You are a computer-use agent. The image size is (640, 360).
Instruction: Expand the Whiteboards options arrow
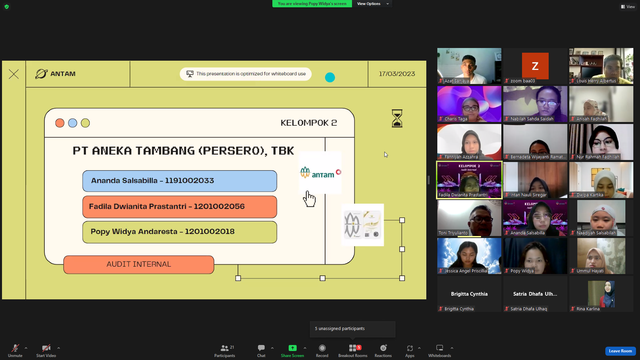[x=452, y=348]
